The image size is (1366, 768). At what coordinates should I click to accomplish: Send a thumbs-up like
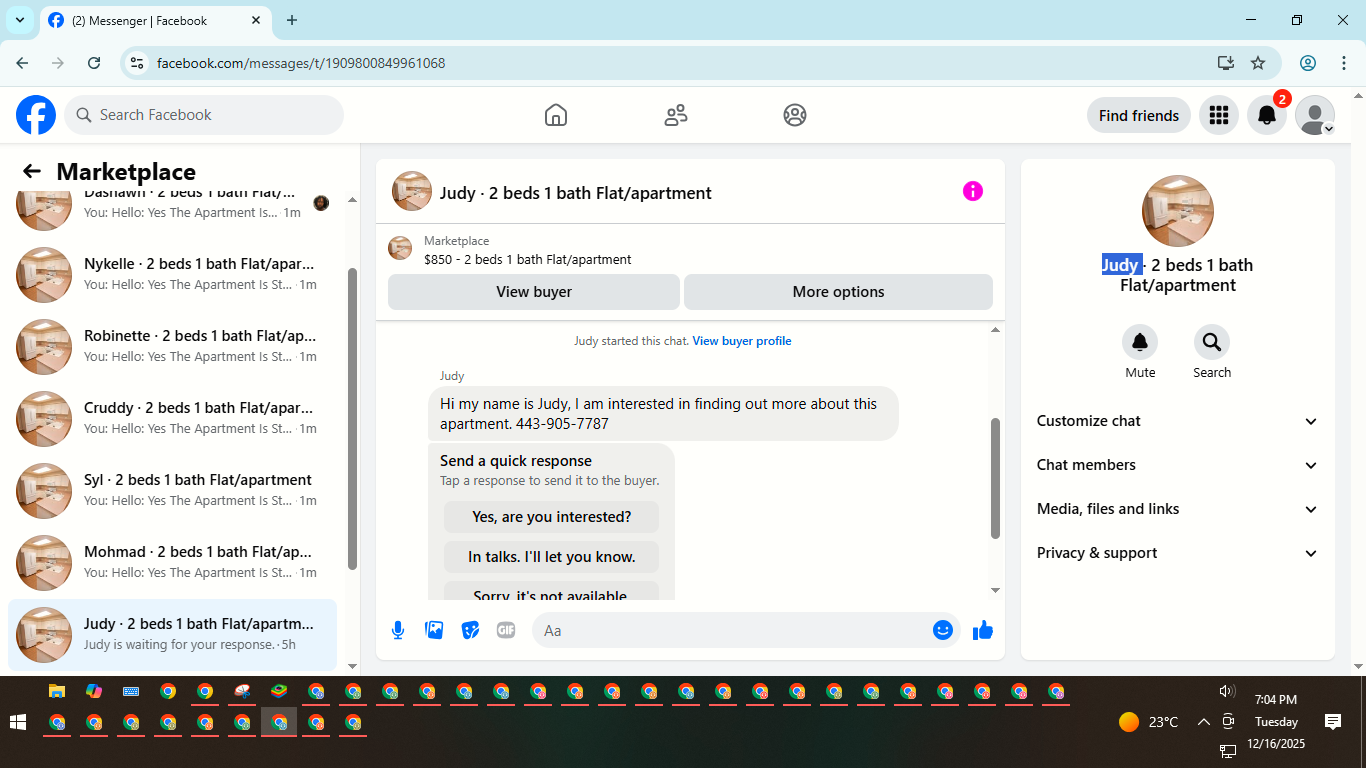click(983, 630)
